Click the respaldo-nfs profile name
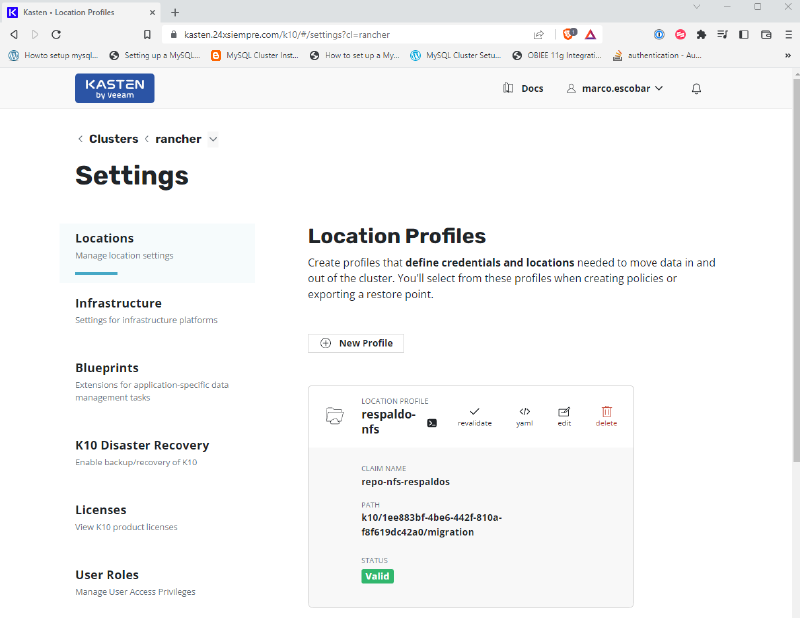Viewport: 800px width, 618px height. [388, 422]
